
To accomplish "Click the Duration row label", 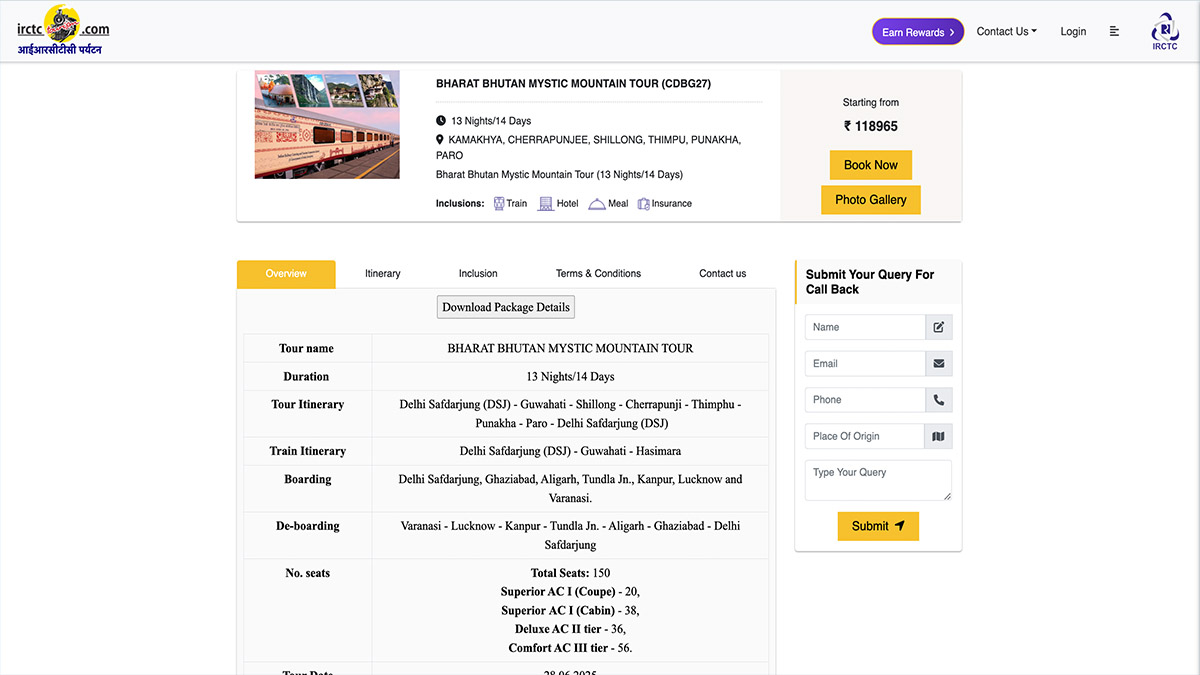I will click(306, 377).
